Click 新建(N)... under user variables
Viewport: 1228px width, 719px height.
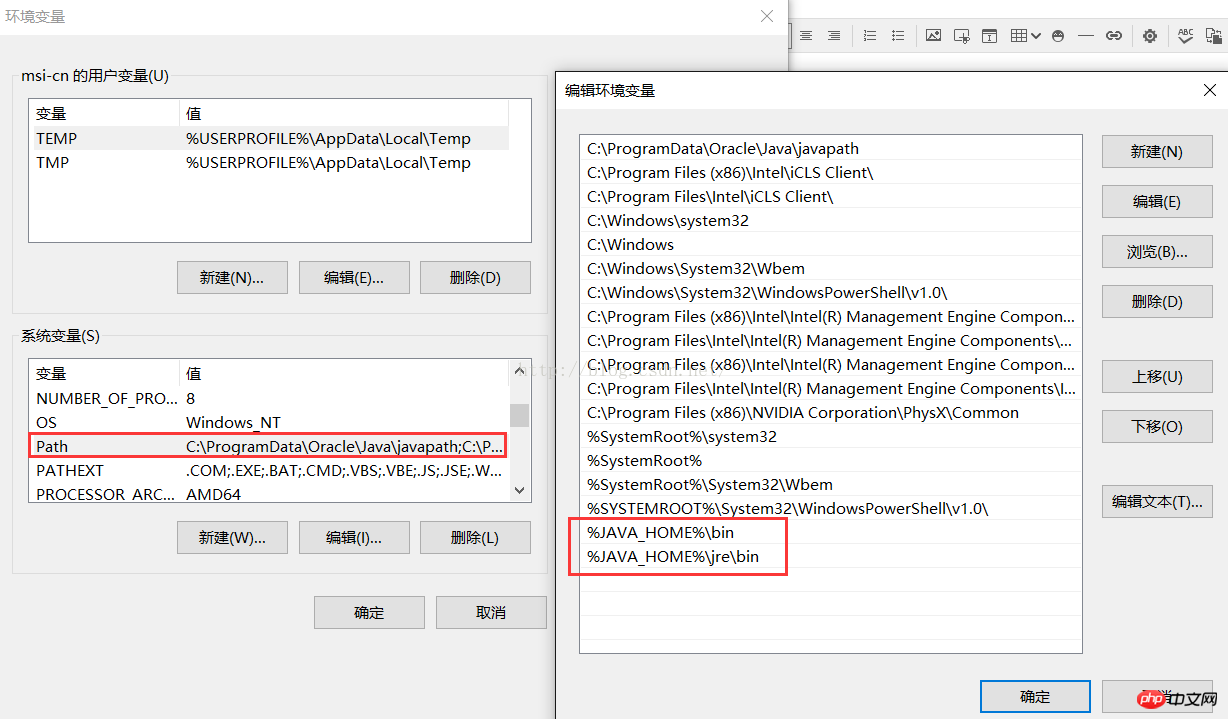tap(232, 277)
